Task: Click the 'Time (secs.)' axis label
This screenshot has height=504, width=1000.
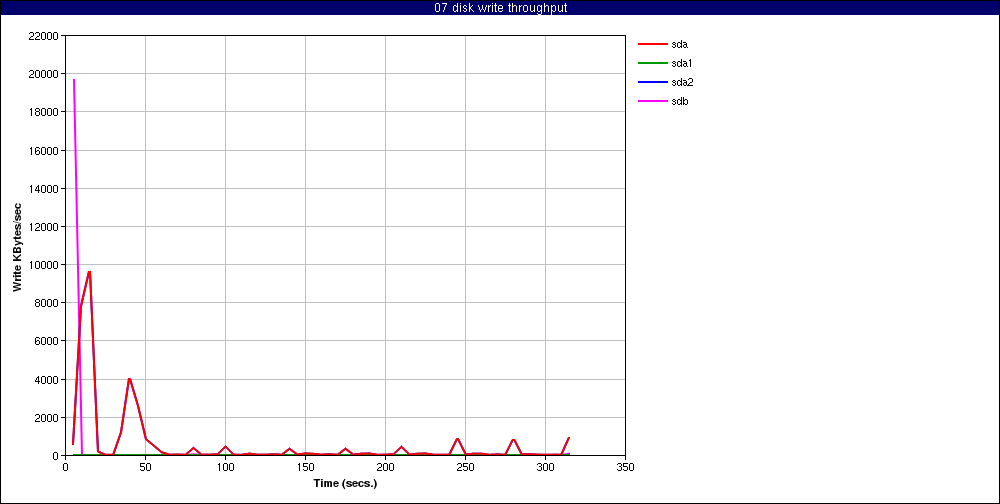Action: point(345,484)
